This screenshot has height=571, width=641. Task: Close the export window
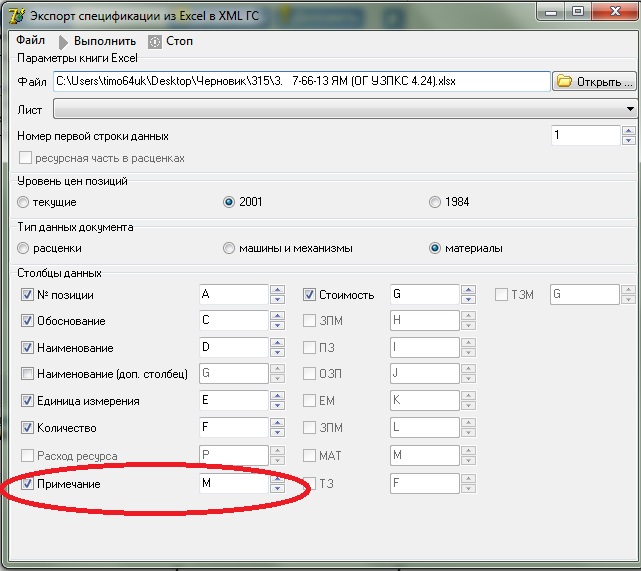pos(615,12)
